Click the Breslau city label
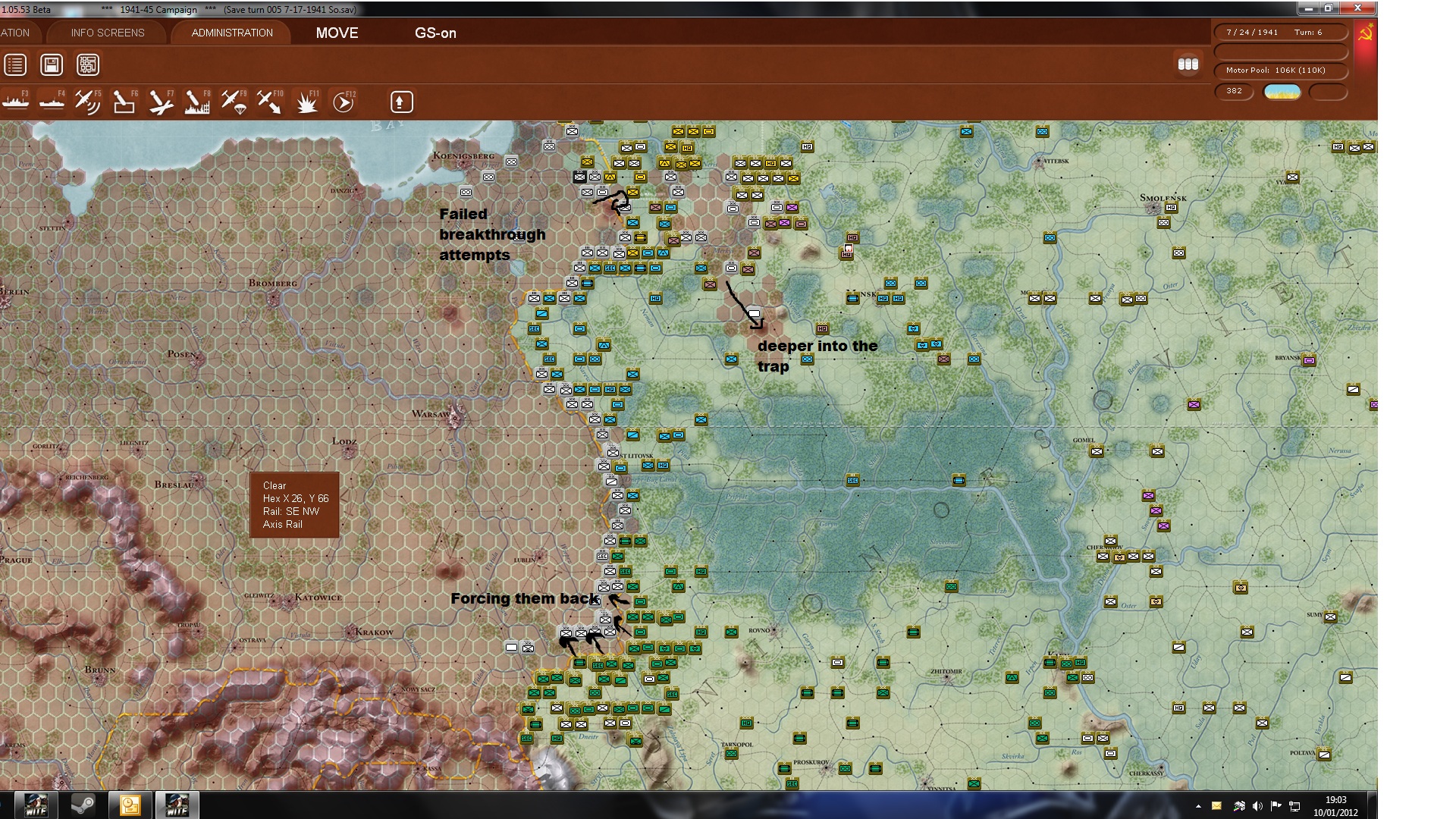This screenshot has height=819, width=1456. click(x=174, y=485)
